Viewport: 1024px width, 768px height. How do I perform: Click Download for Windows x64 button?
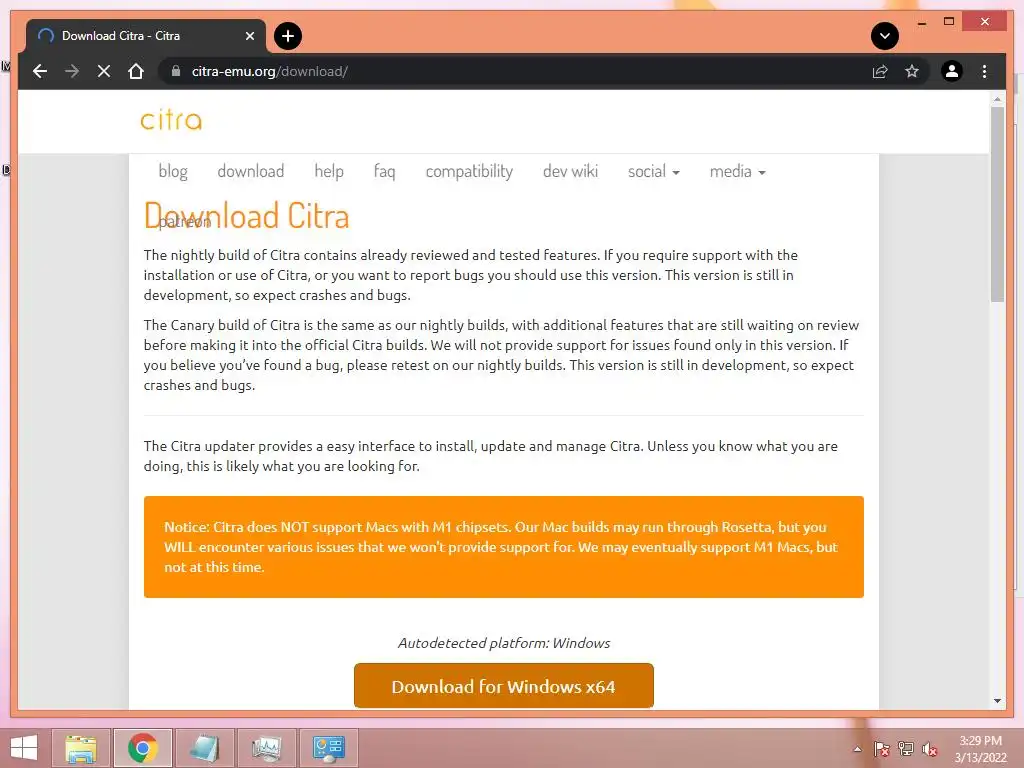click(x=504, y=686)
